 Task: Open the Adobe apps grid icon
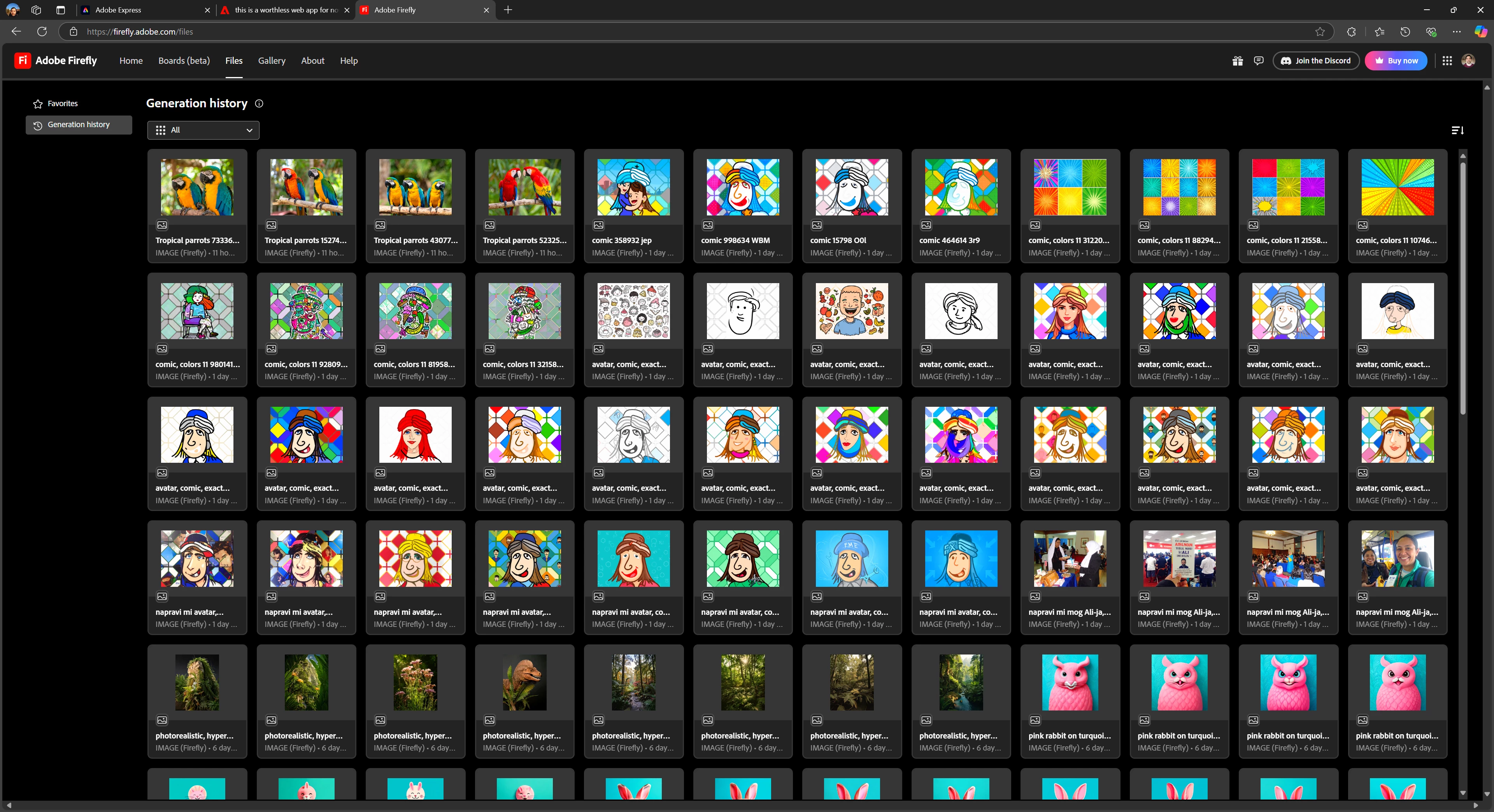point(1447,61)
